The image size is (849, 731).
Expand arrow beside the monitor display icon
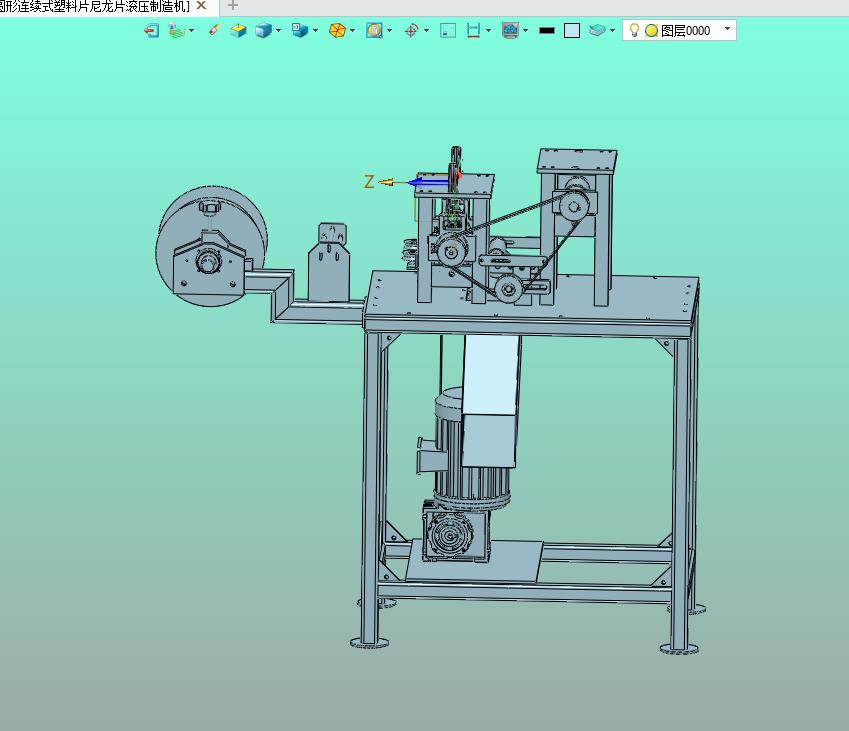[x=526, y=31]
